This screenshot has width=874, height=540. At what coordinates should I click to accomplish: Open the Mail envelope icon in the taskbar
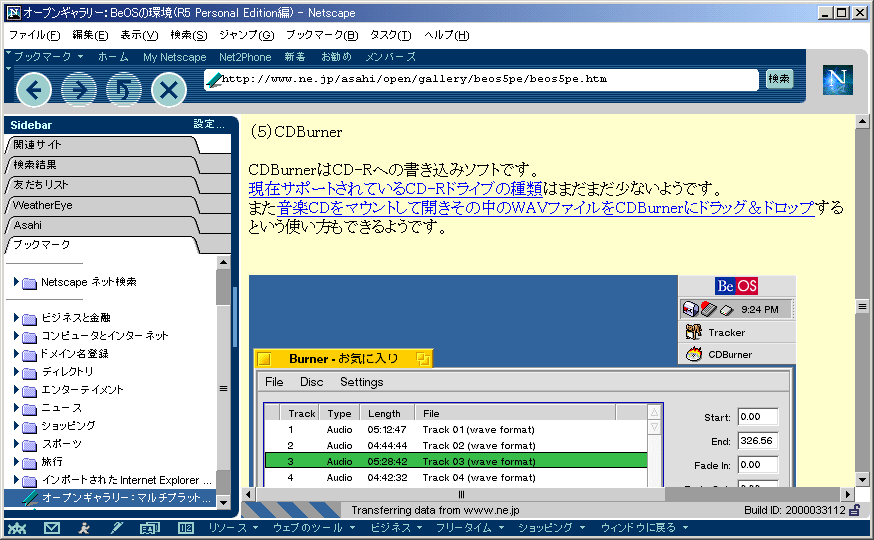52,528
